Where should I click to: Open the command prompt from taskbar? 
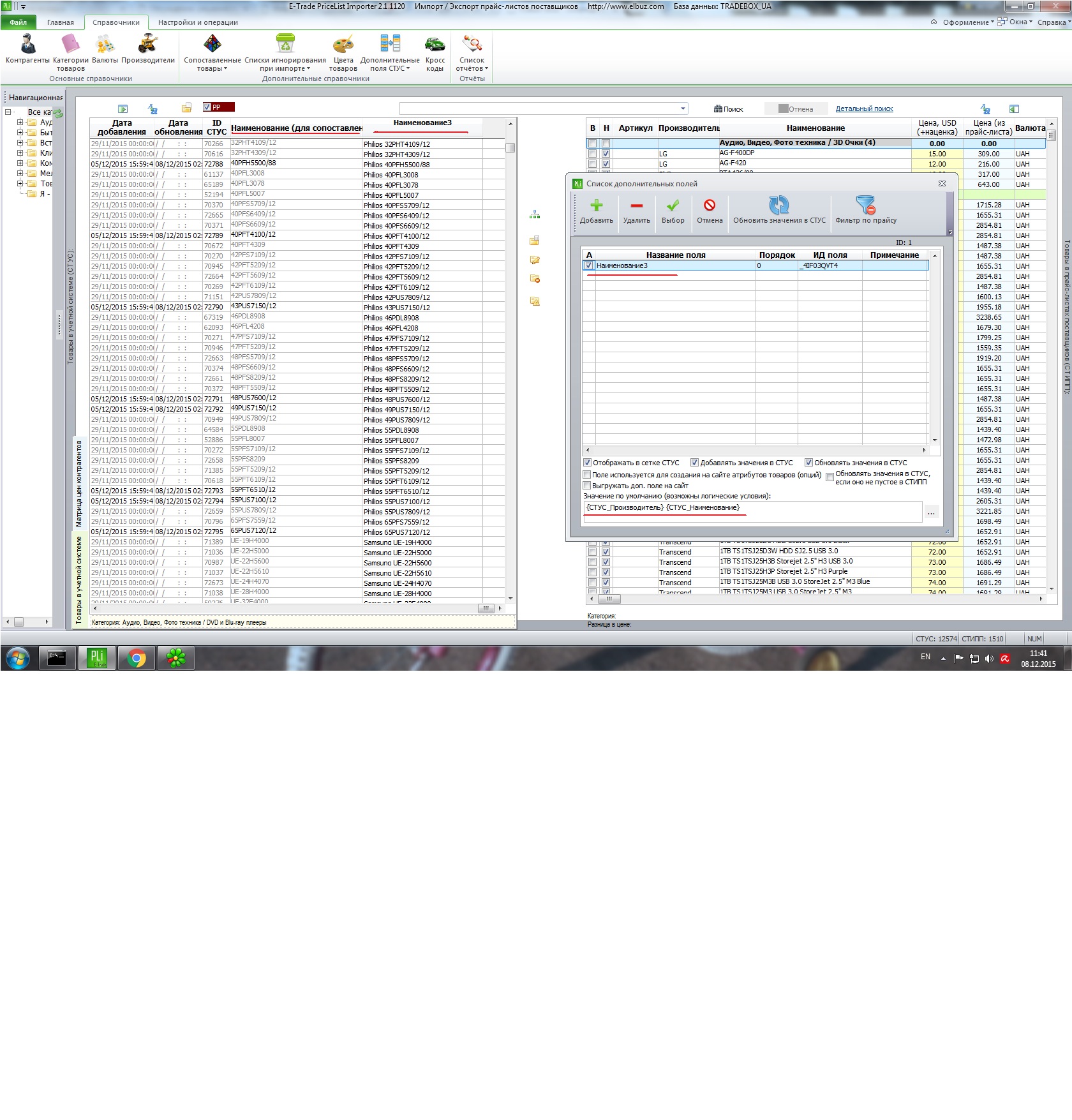(57, 658)
